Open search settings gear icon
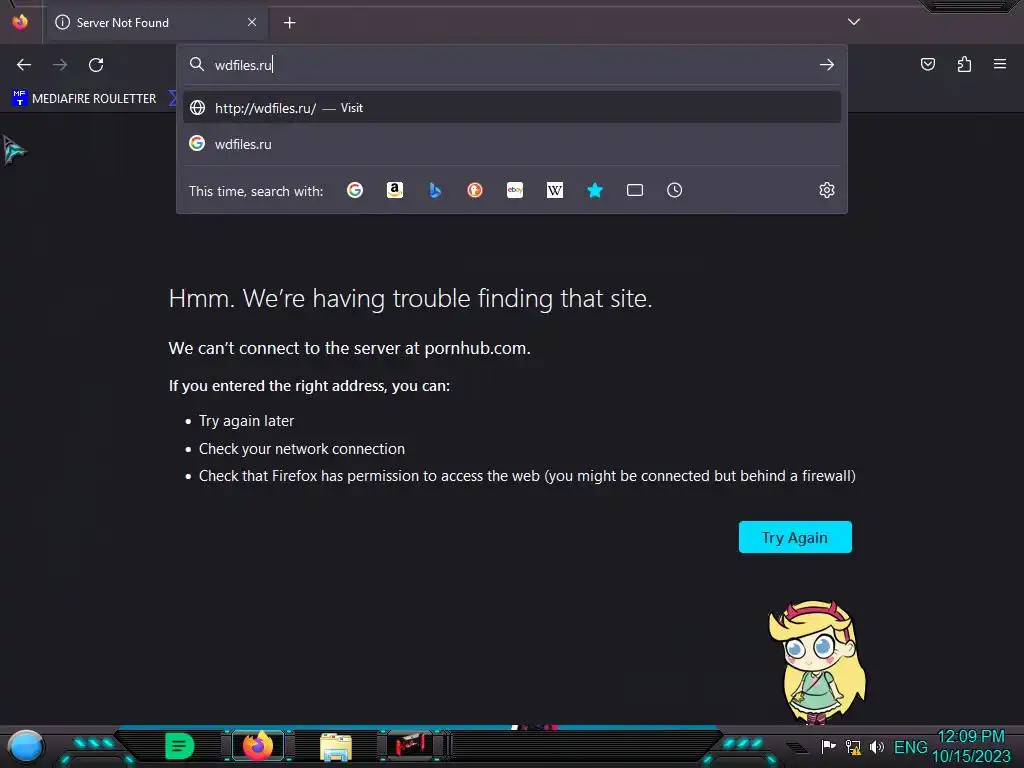 click(827, 190)
